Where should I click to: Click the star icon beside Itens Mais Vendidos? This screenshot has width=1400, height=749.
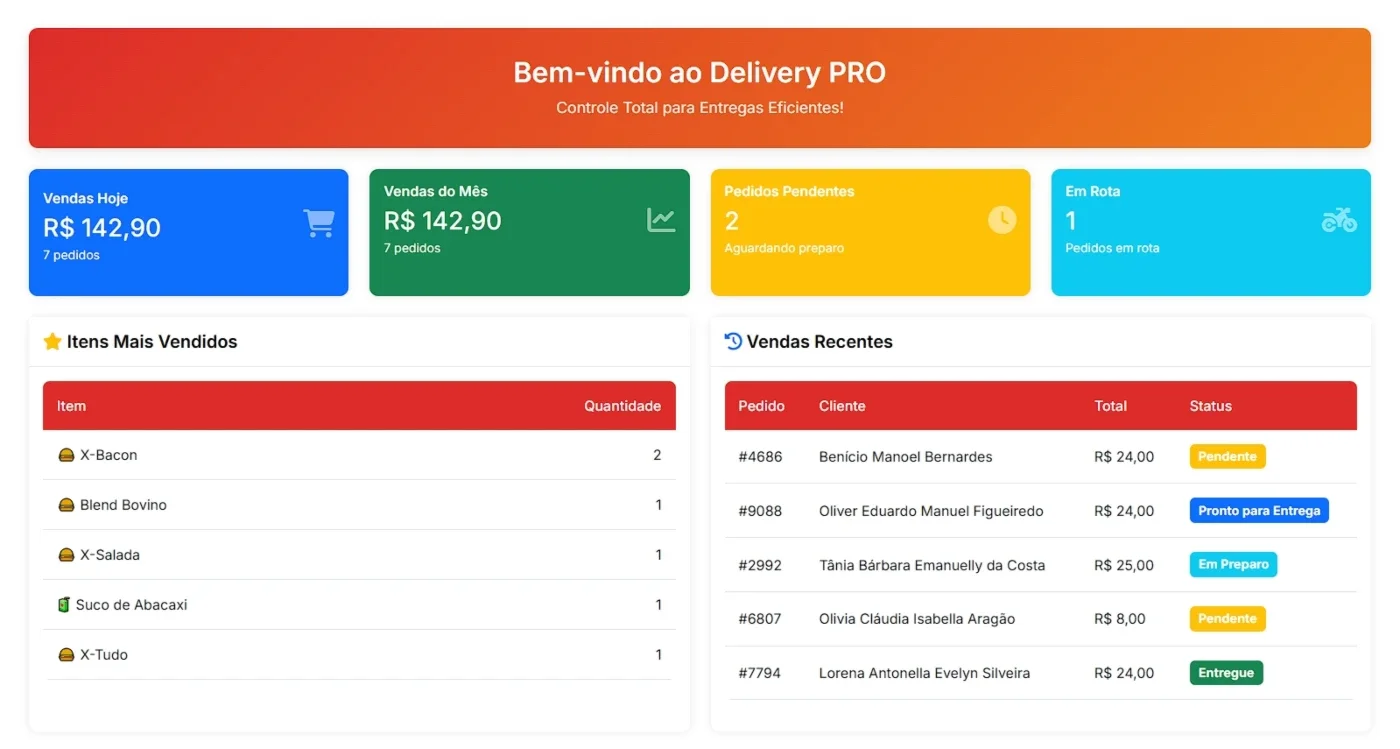[x=53, y=342]
